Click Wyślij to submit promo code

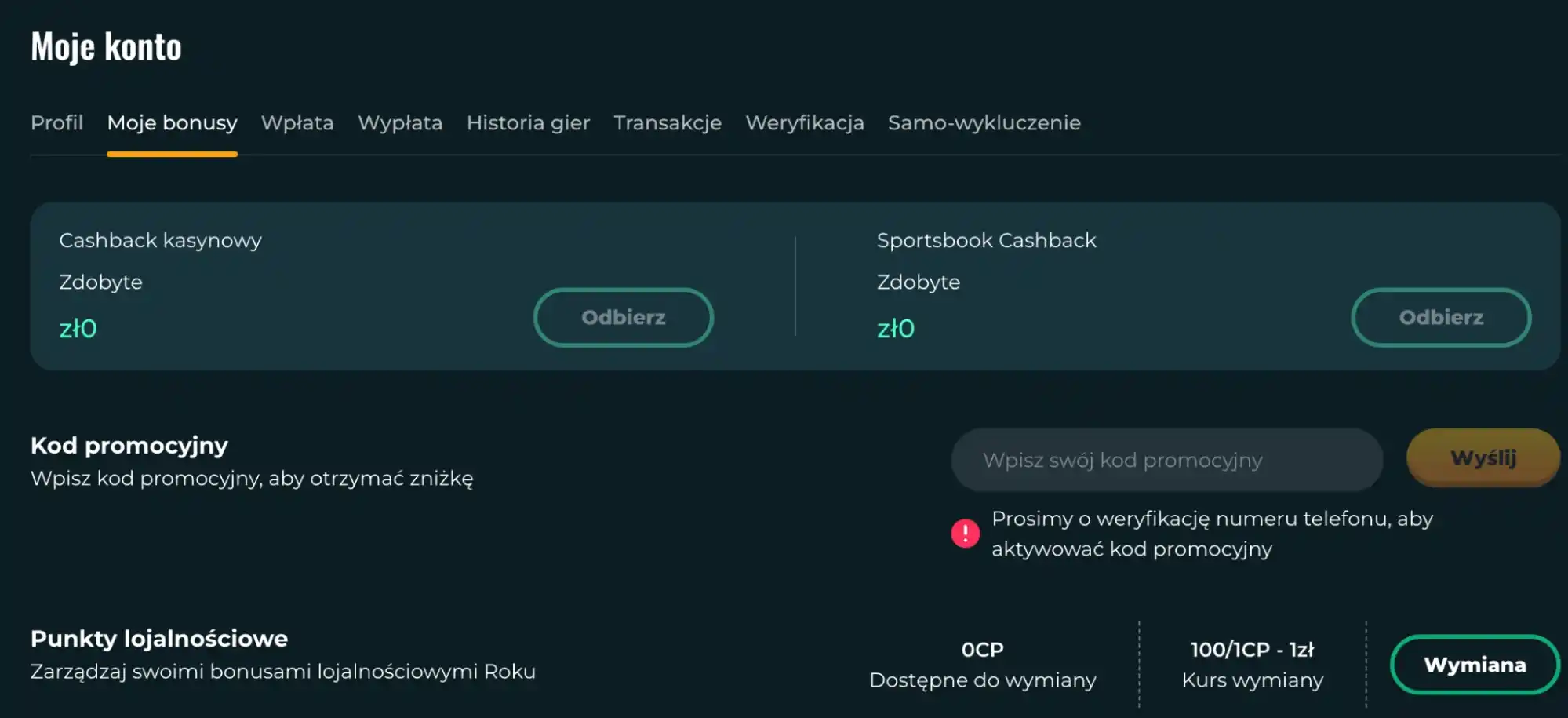[x=1483, y=458]
